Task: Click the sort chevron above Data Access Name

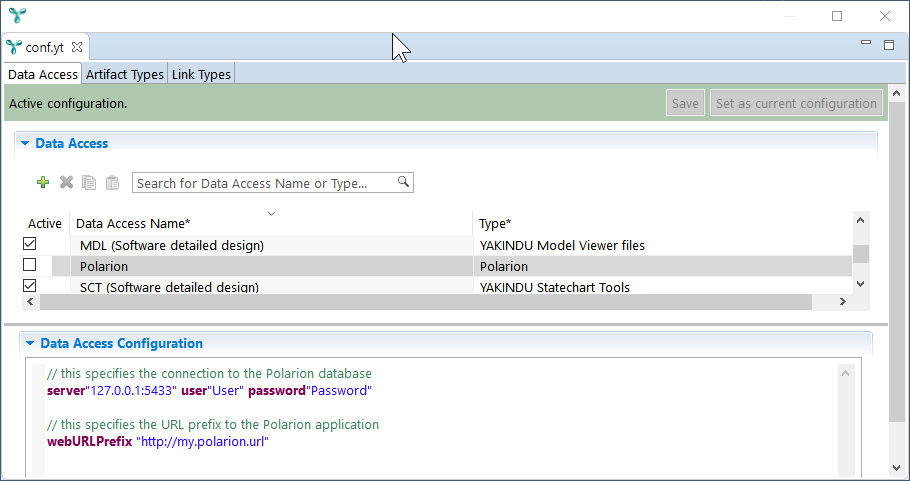Action: click(x=271, y=214)
